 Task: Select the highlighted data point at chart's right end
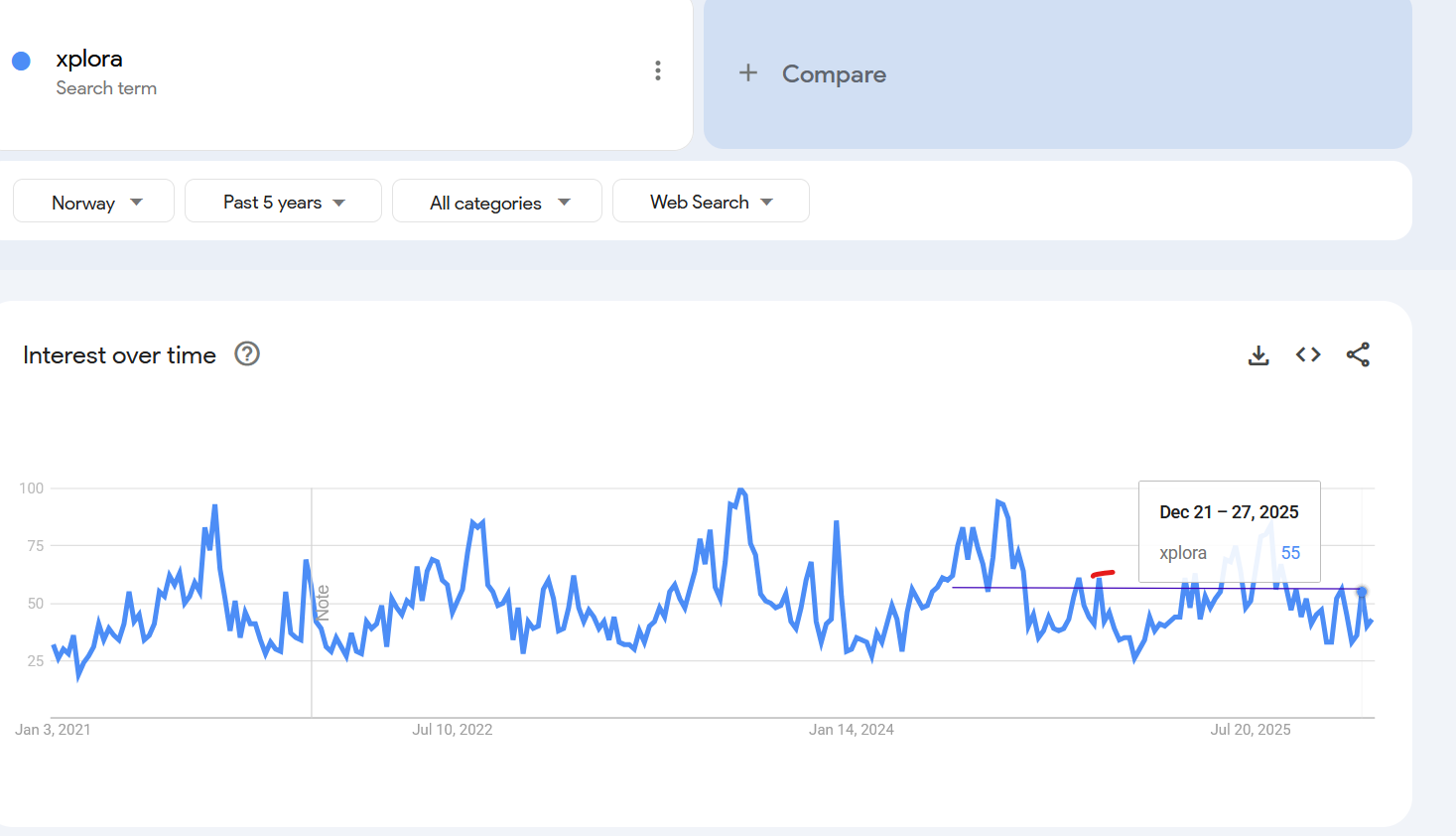pyautogui.click(x=1362, y=592)
